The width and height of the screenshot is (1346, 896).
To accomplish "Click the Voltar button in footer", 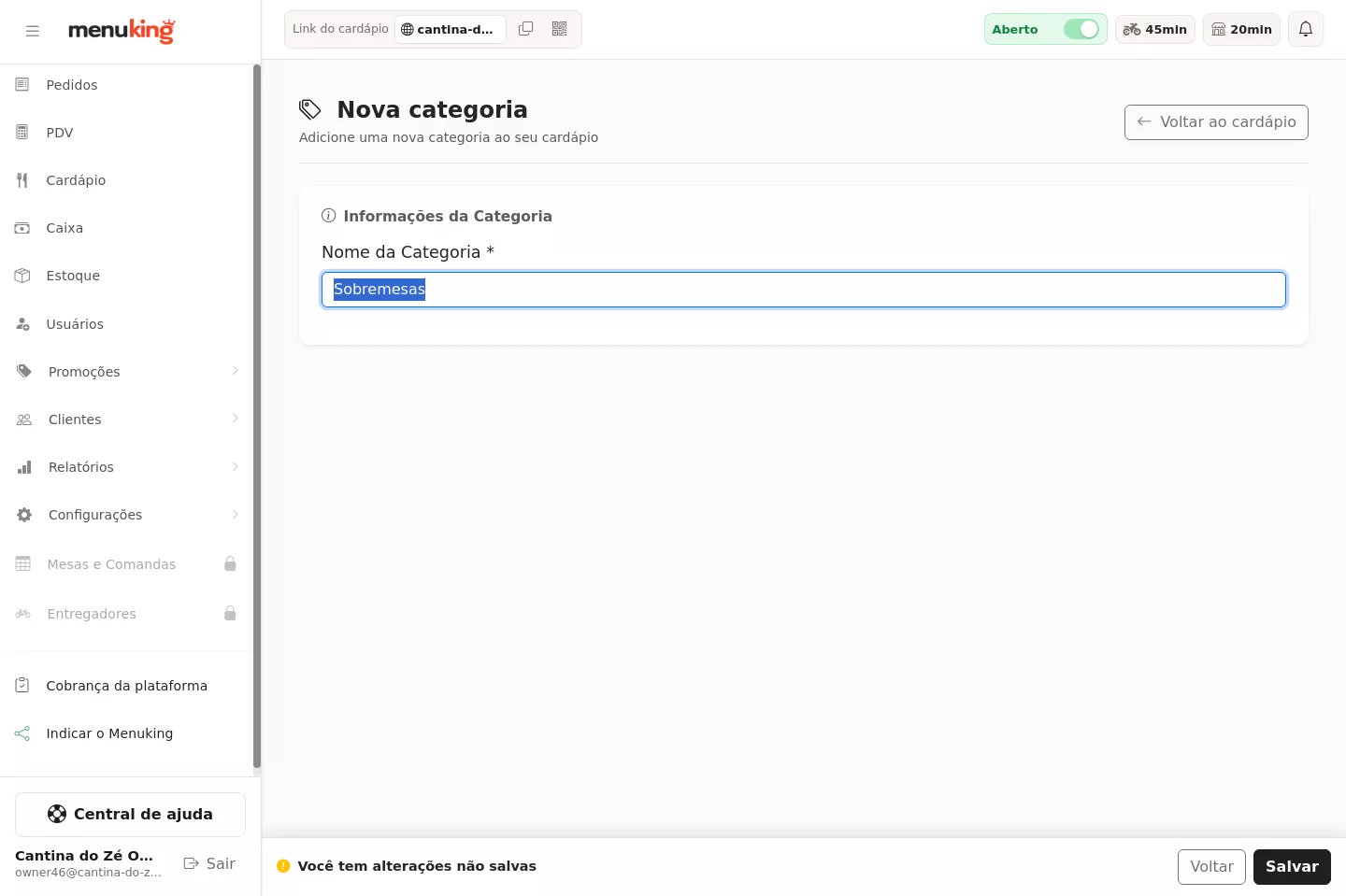I will 1211,867.
